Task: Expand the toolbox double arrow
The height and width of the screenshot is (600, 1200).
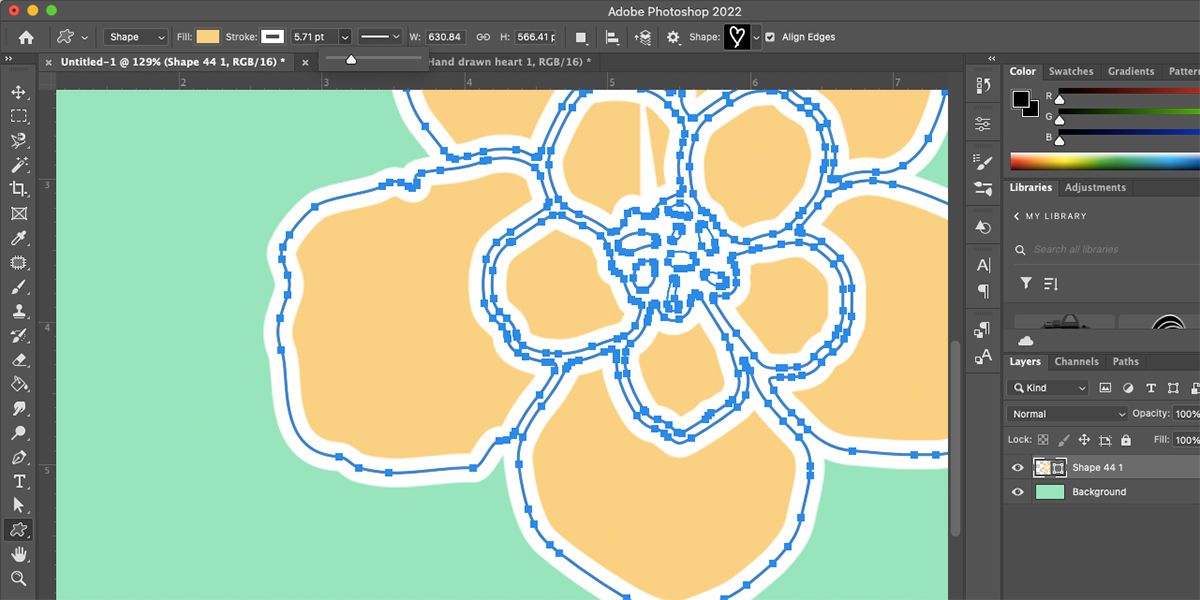Action: [9, 59]
